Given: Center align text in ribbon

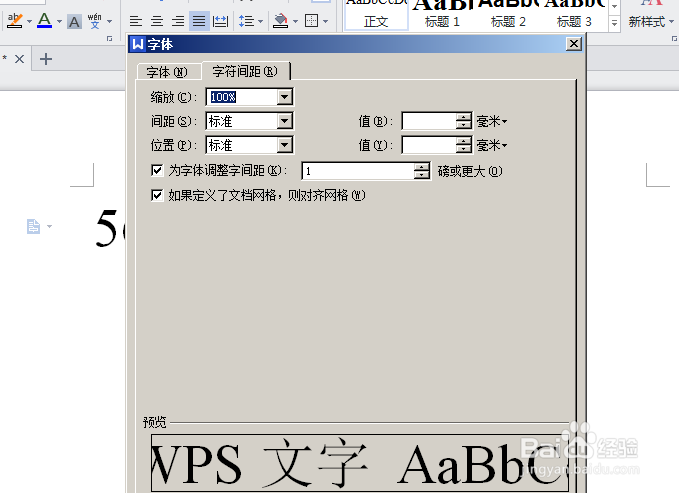Looking at the screenshot, I should pos(157,21).
